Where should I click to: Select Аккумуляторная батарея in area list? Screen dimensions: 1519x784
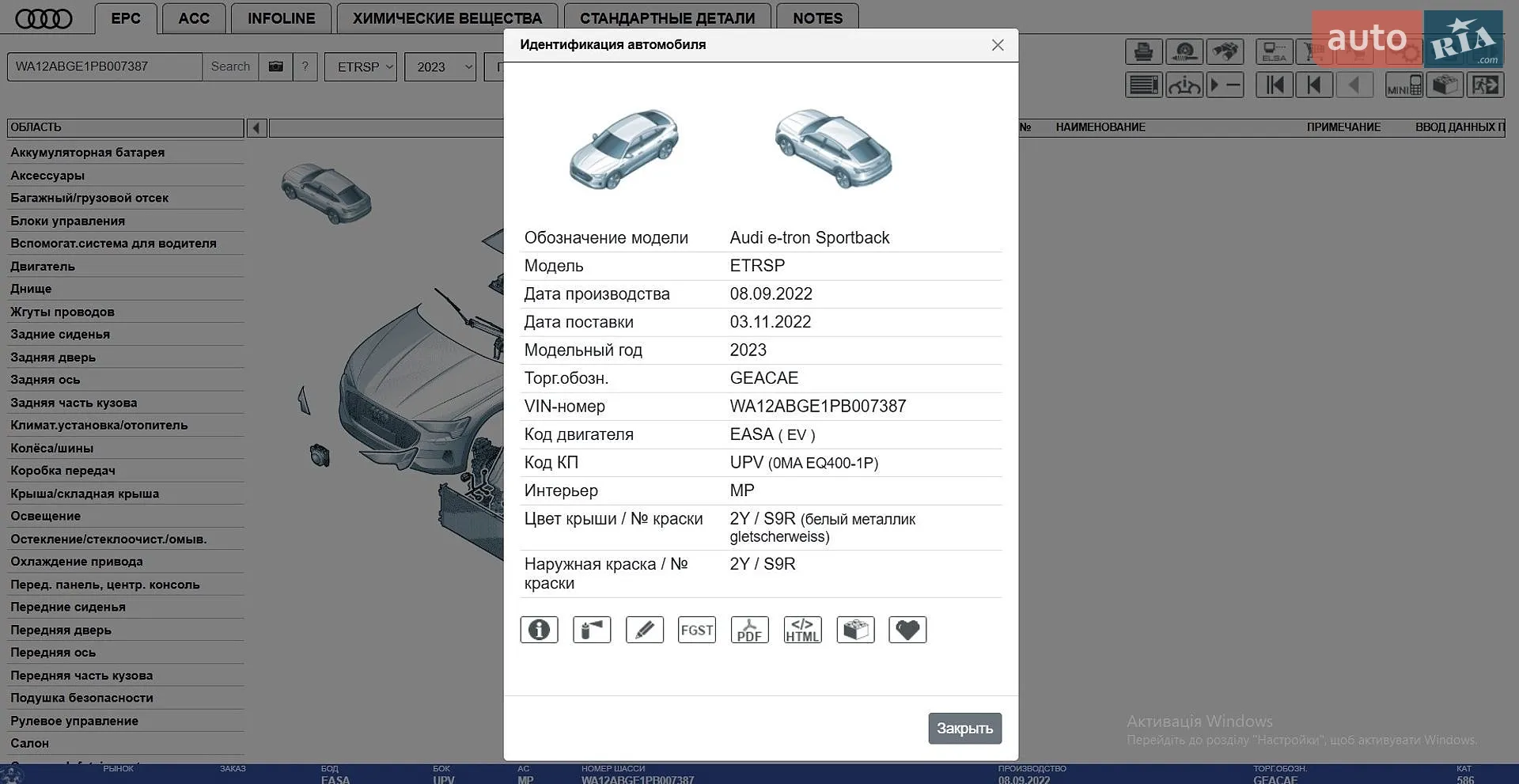[x=126, y=153]
